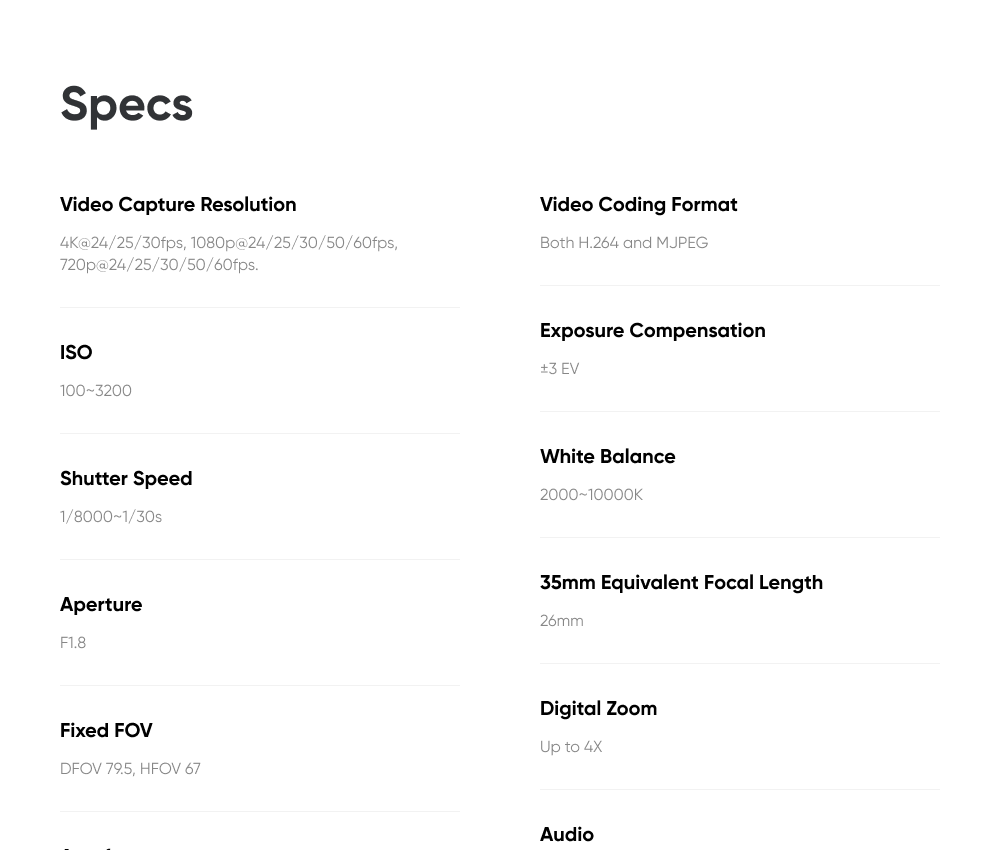This screenshot has width=1000, height=850.
Task: Select the Aperture heading
Action: [x=101, y=605]
